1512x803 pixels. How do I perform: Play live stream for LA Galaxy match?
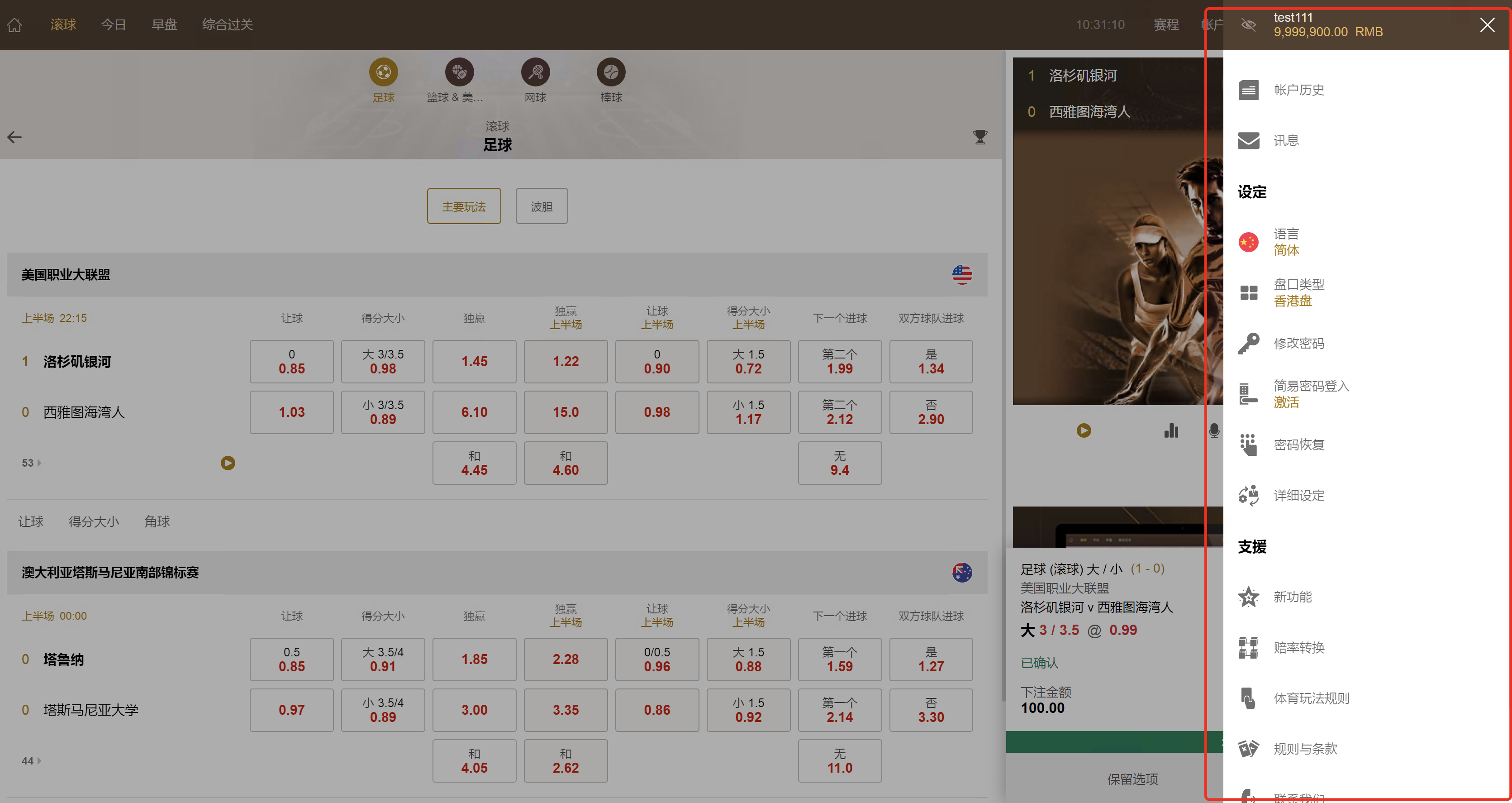(228, 463)
